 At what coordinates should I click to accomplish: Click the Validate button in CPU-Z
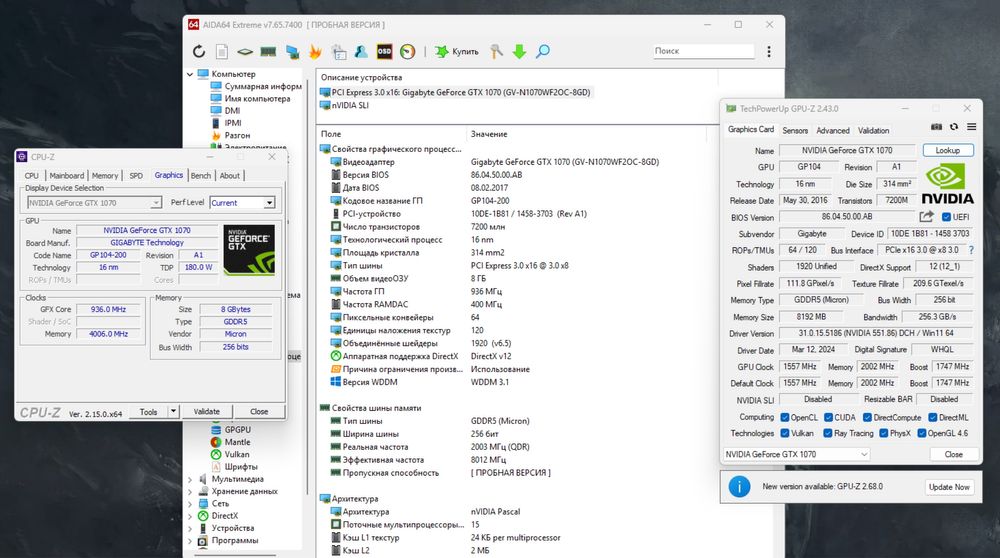click(x=207, y=412)
